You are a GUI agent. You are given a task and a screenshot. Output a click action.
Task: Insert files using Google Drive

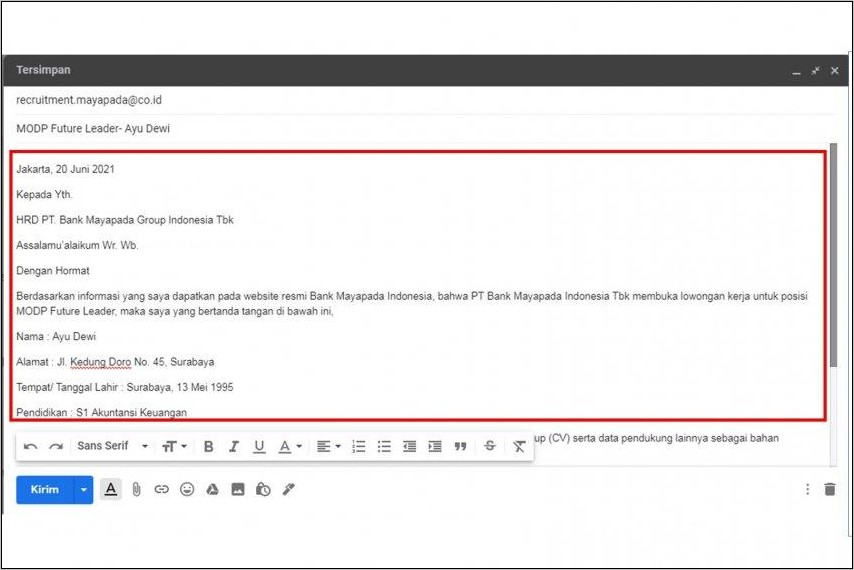pos(212,489)
